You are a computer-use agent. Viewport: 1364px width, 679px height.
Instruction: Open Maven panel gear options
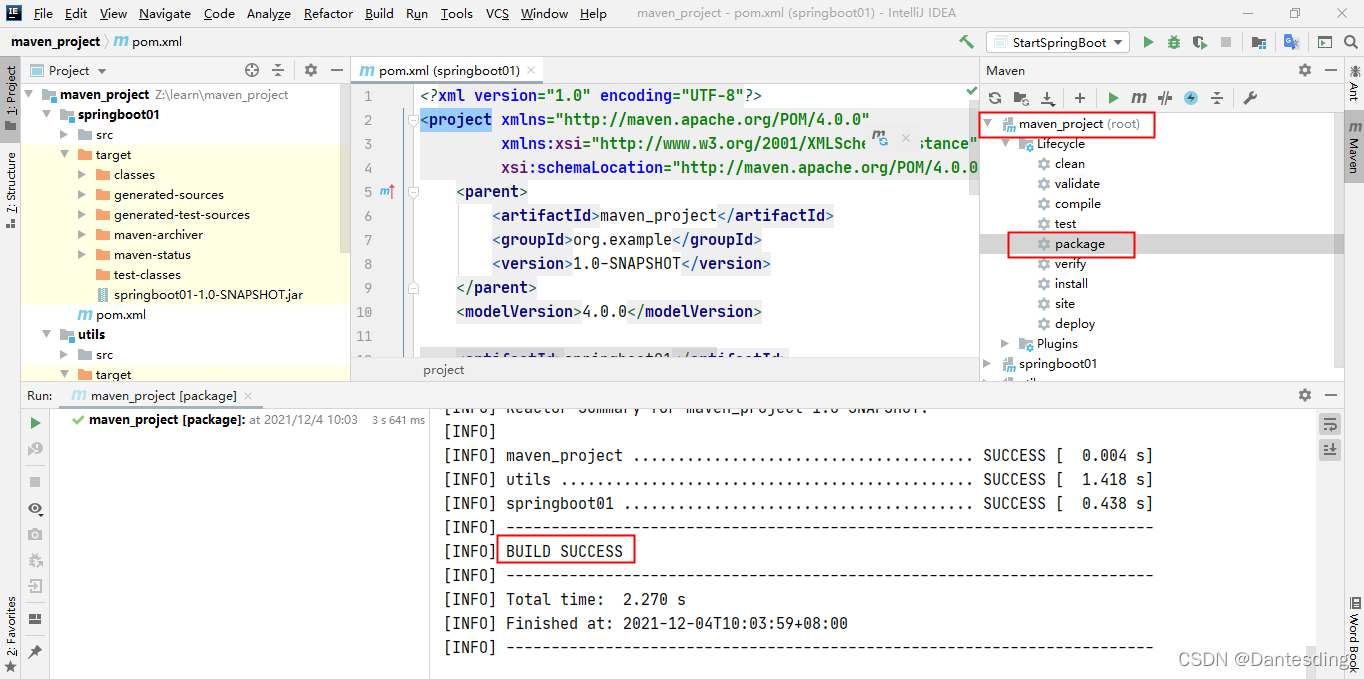tap(1305, 70)
